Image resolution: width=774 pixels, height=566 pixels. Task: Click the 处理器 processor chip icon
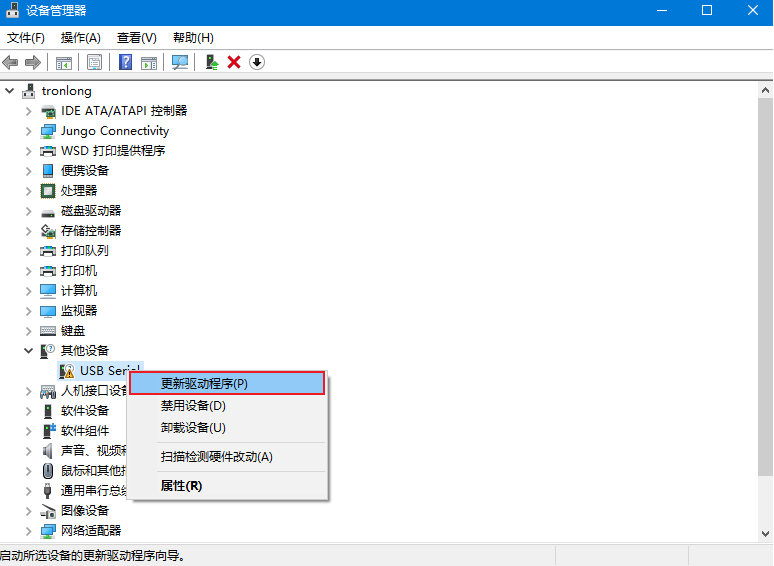(x=48, y=191)
